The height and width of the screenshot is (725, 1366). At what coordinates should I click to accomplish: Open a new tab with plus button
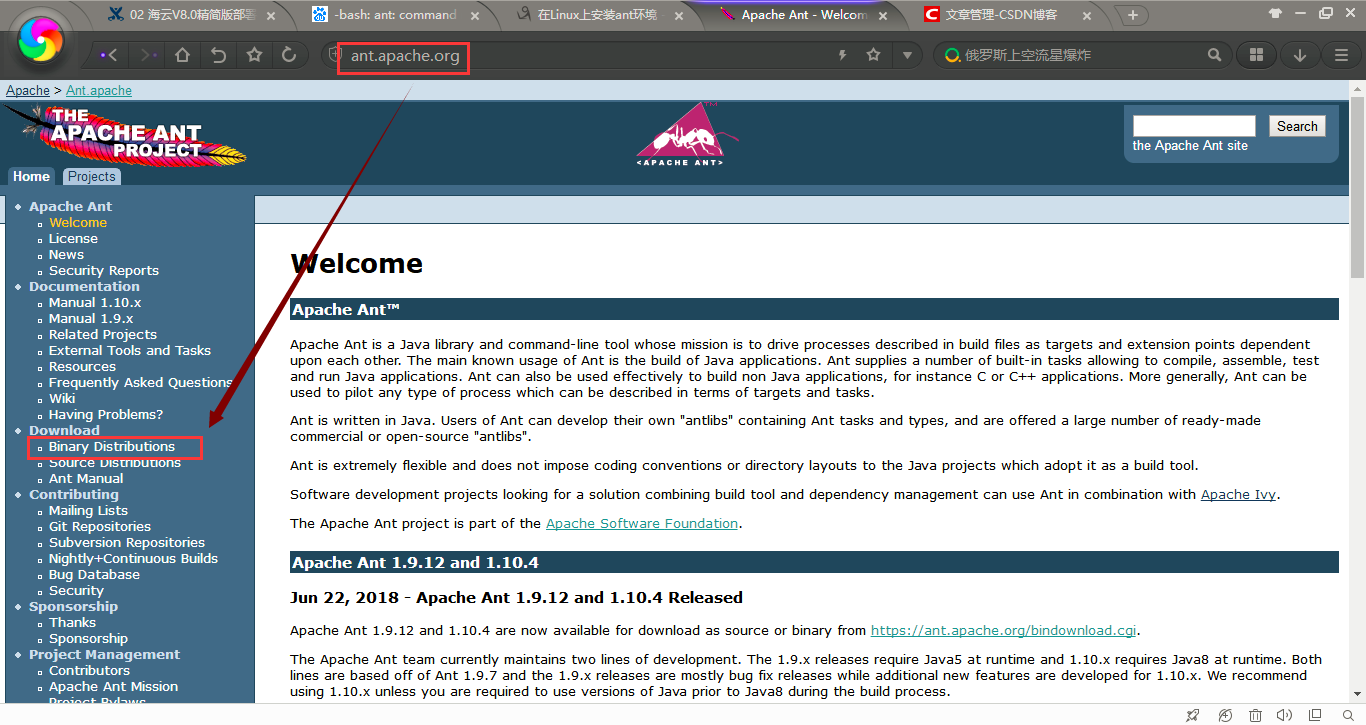(x=1132, y=14)
